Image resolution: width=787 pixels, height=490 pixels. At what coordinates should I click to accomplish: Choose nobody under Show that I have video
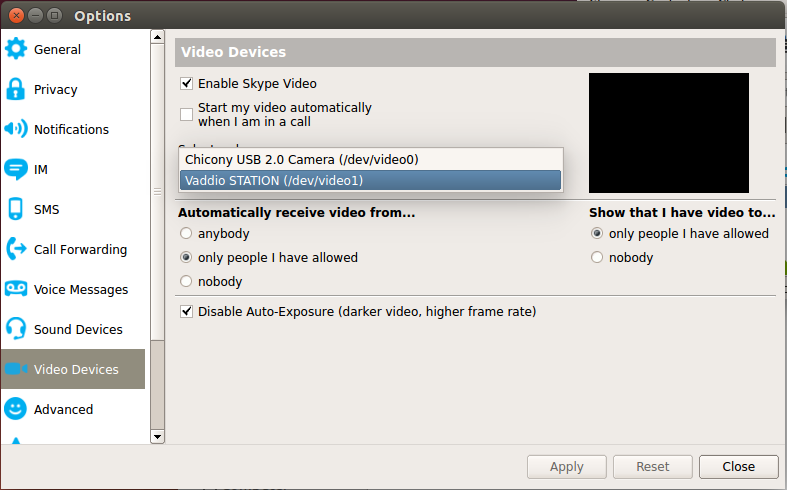597,258
